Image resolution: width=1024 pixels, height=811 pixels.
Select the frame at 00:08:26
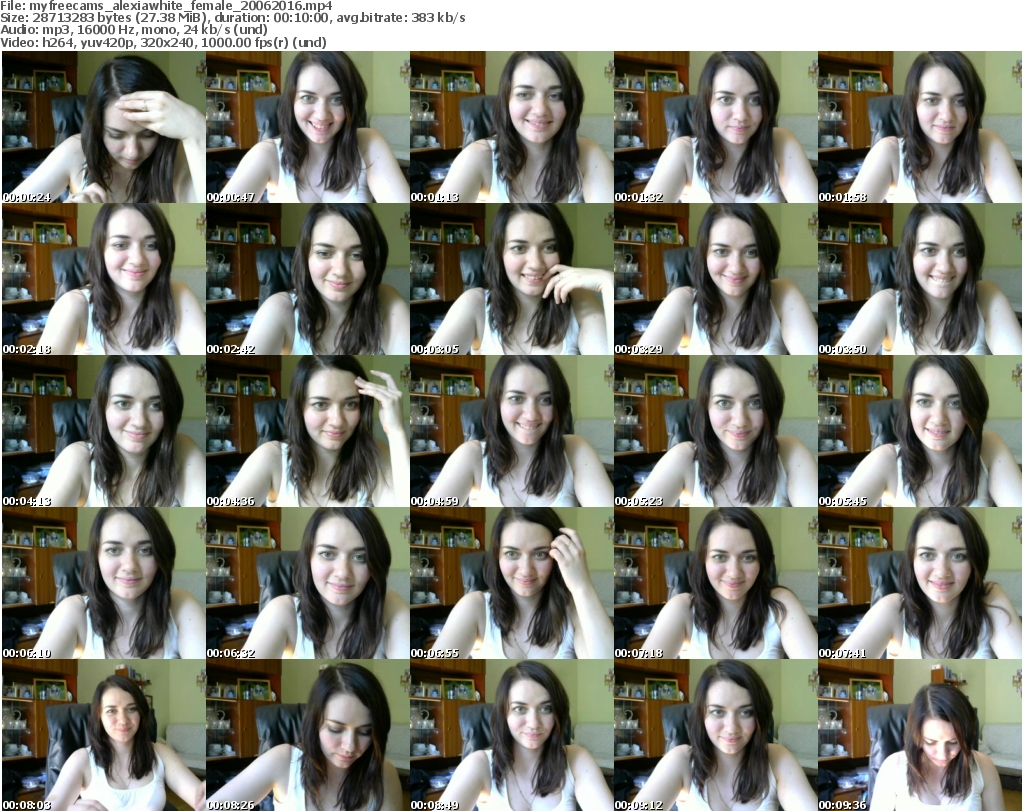[308, 735]
